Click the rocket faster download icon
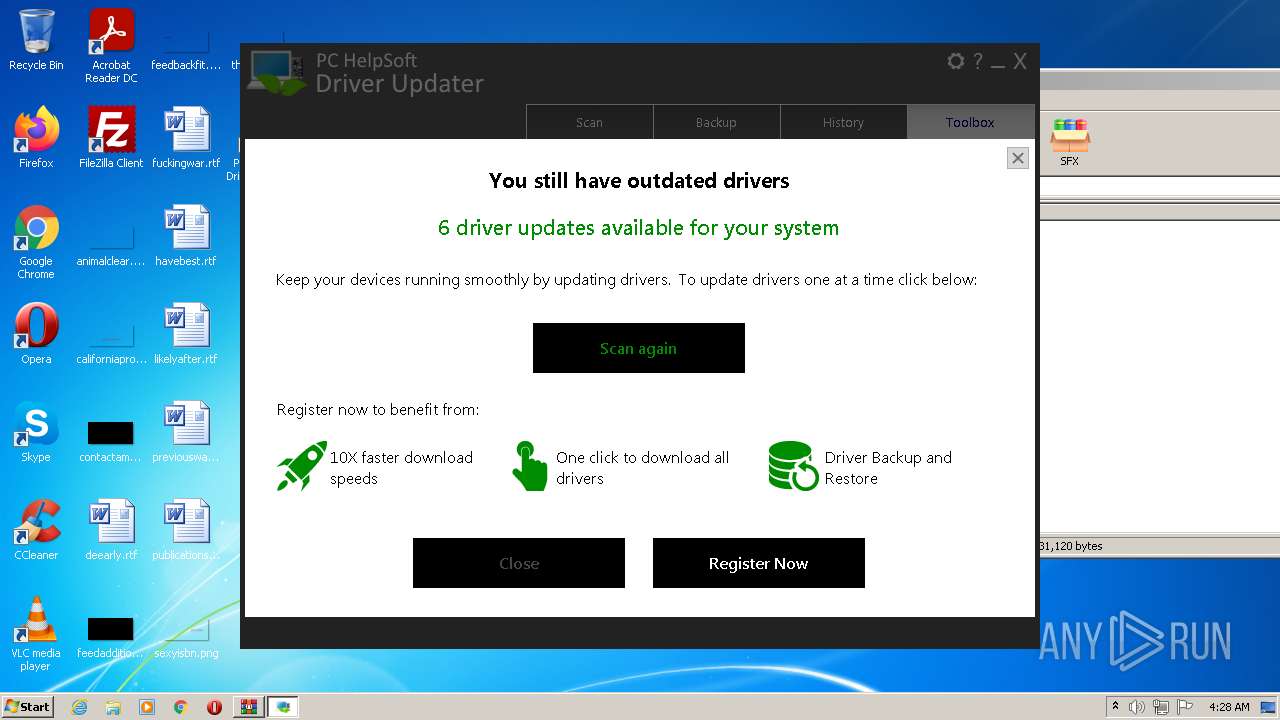The image size is (1280, 720). [x=301, y=466]
